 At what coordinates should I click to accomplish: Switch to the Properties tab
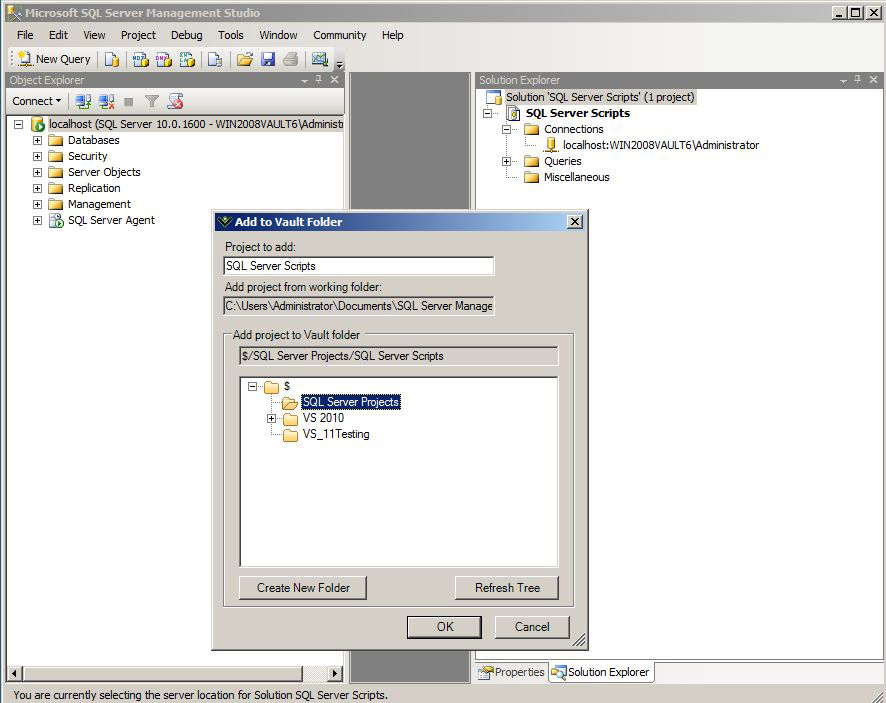pyautogui.click(x=511, y=672)
